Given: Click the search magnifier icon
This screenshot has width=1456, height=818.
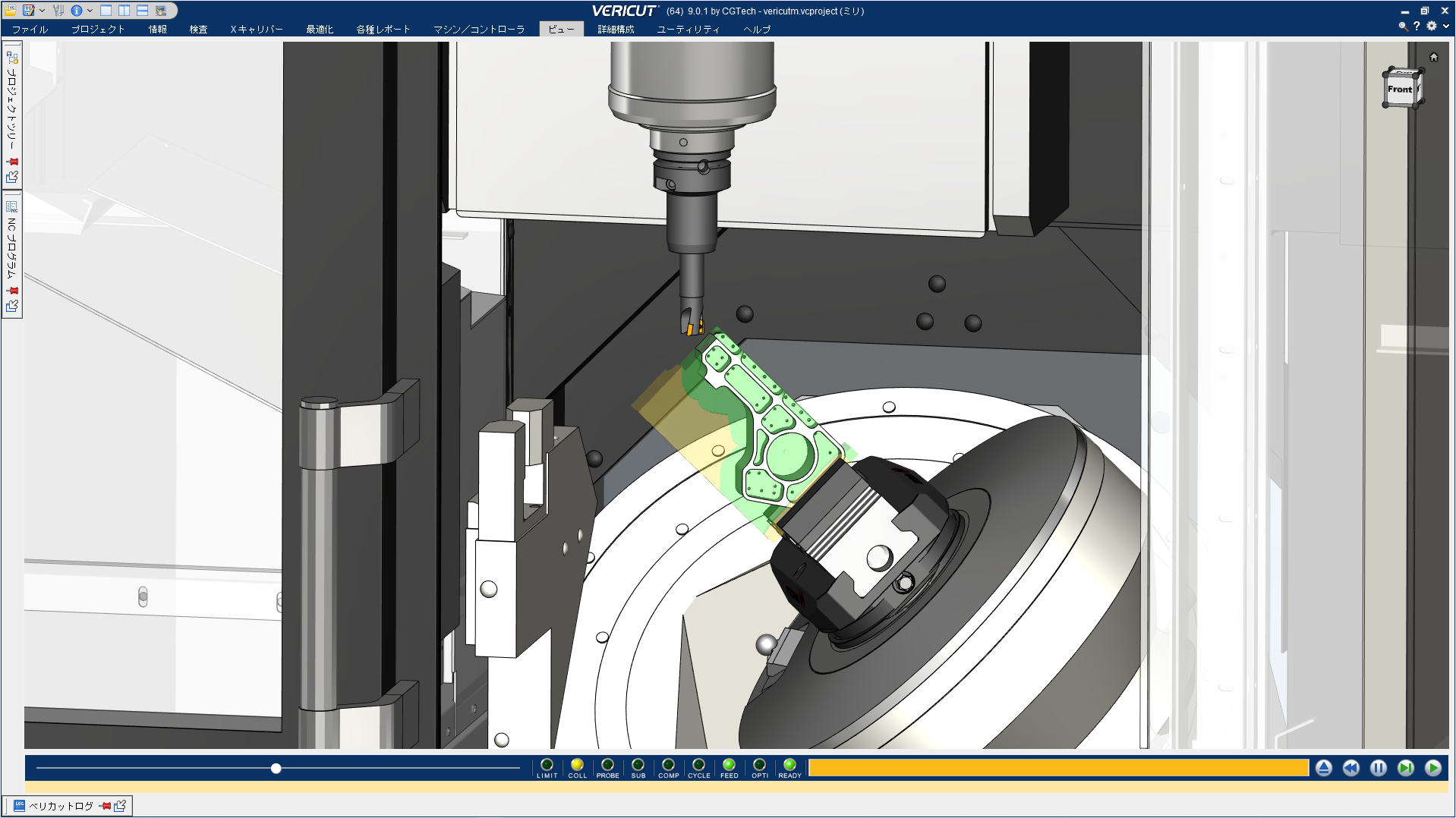Looking at the screenshot, I should click(1403, 26).
